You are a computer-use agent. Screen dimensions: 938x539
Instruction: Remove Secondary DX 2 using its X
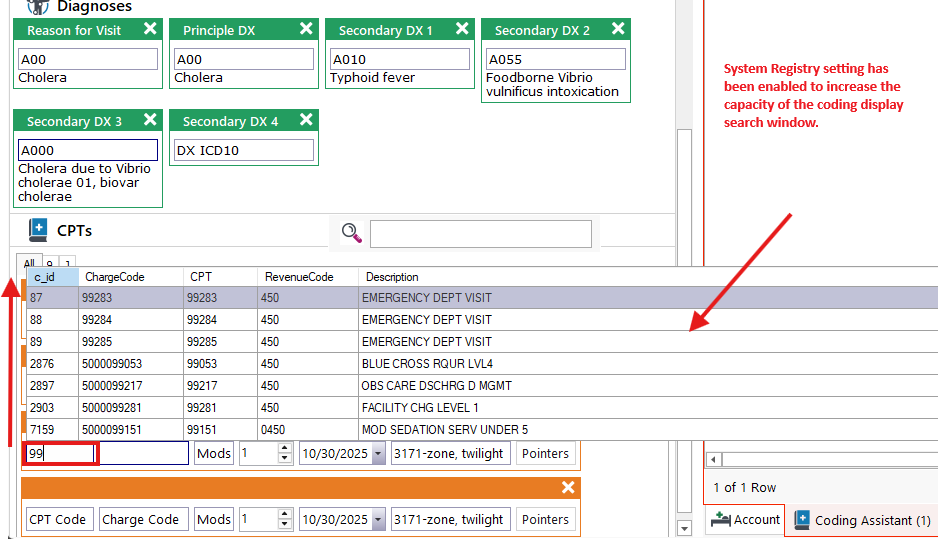pos(618,29)
